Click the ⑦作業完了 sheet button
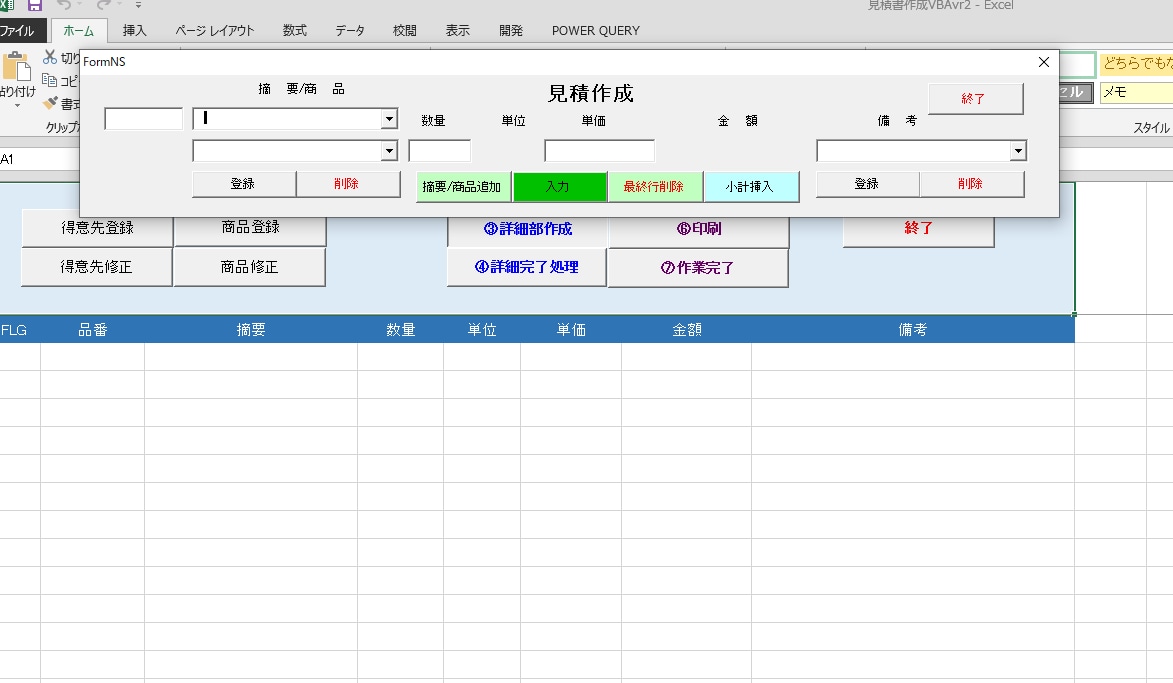The image size is (1173, 683). (698, 268)
